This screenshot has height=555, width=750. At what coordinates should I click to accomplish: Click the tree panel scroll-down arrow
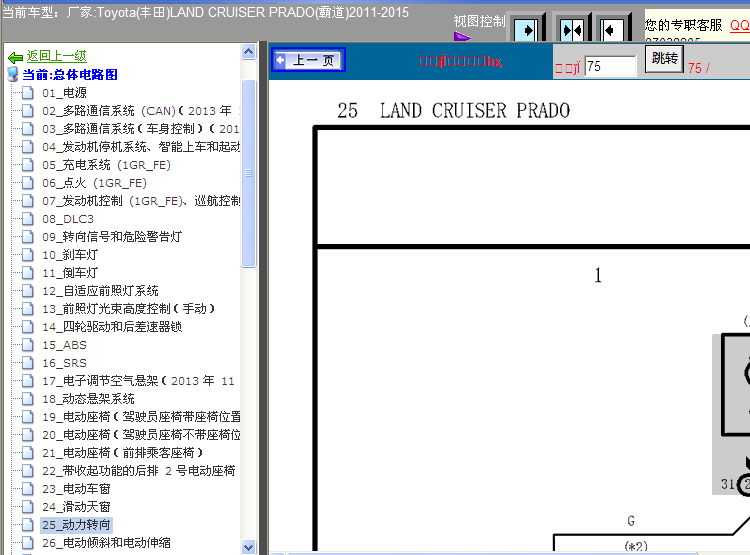[x=249, y=547]
